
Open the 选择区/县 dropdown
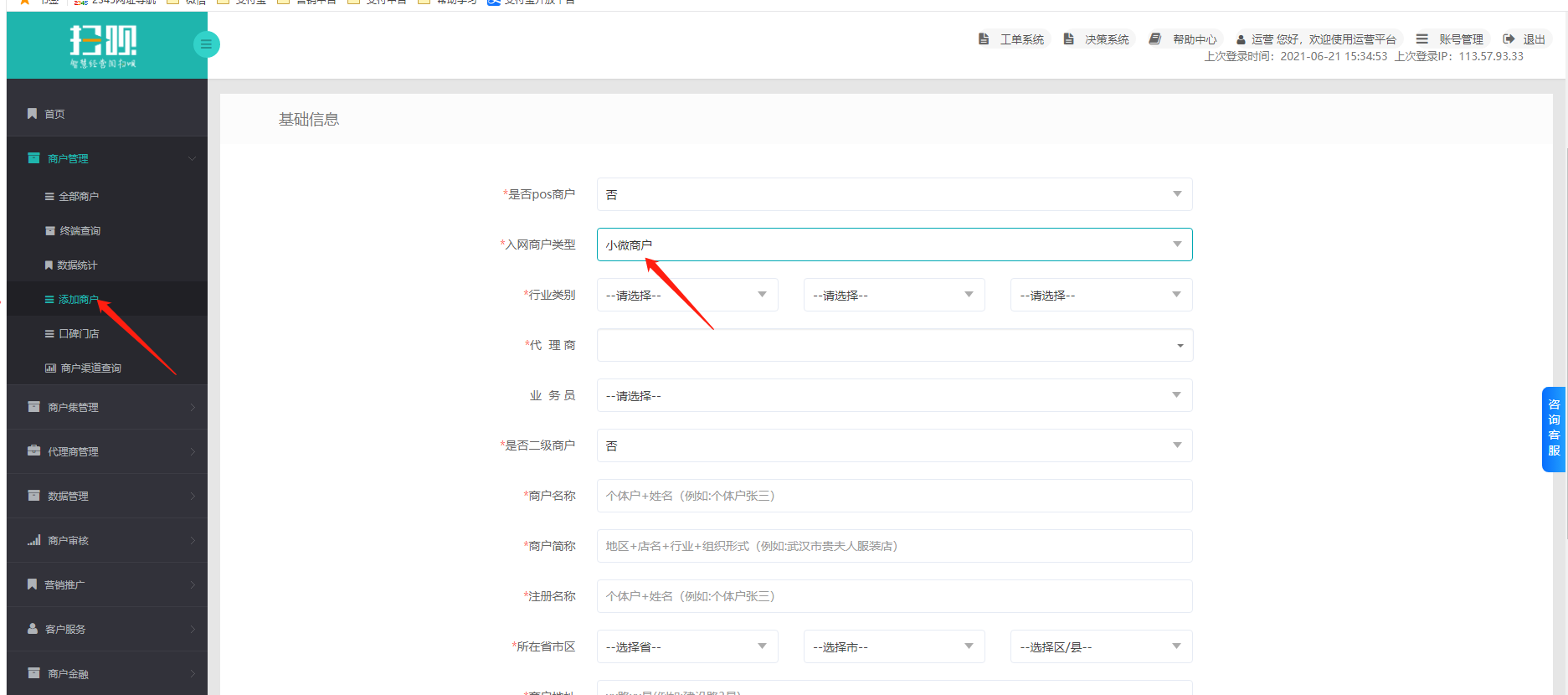pos(1101,646)
